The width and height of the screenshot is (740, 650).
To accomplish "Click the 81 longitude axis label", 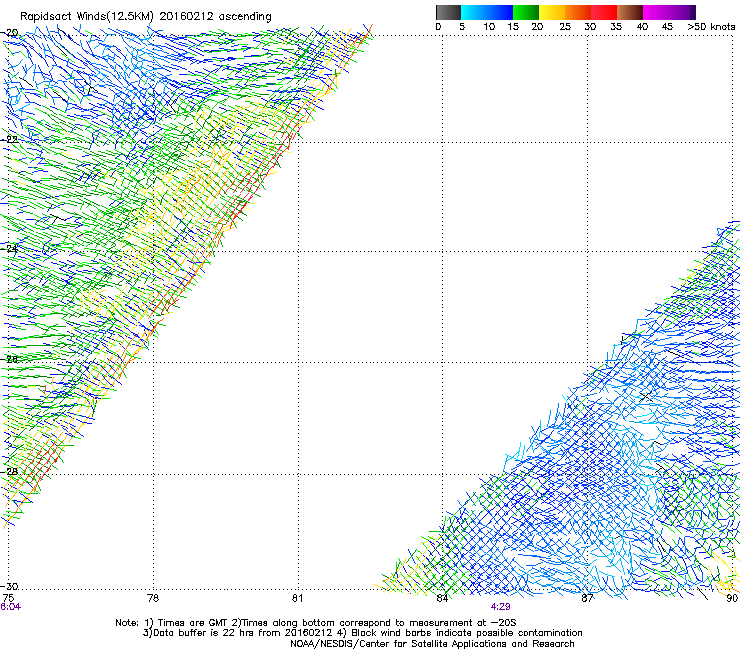I will coord(297,598).
